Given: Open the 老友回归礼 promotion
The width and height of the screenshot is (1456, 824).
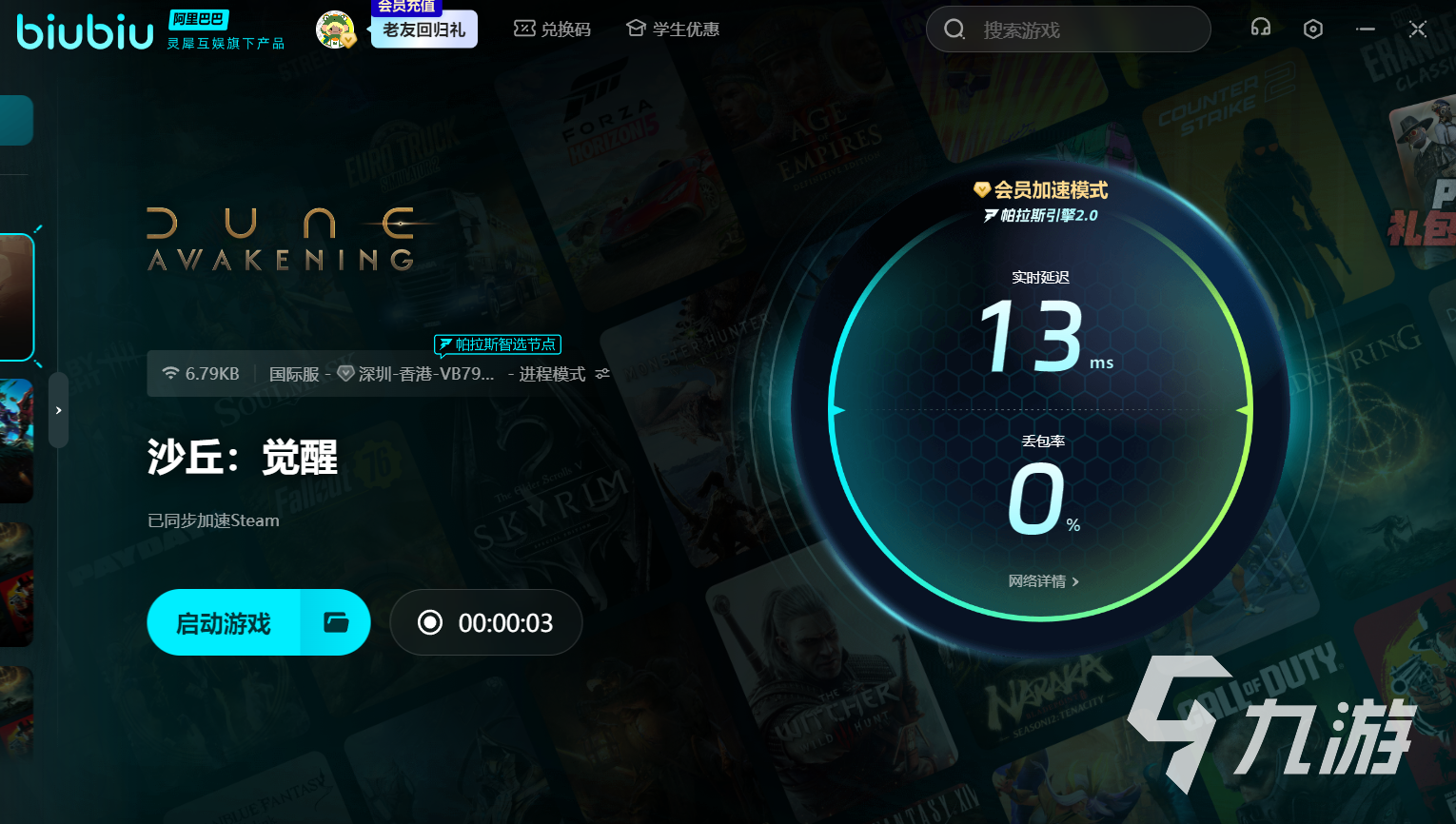Looking at the screenshot, I should pyautogui.click(x=424, y=29).
